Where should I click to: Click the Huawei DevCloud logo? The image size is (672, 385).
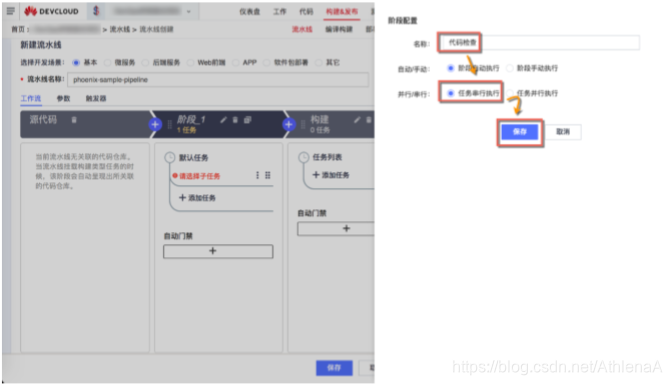coord(51,11)
